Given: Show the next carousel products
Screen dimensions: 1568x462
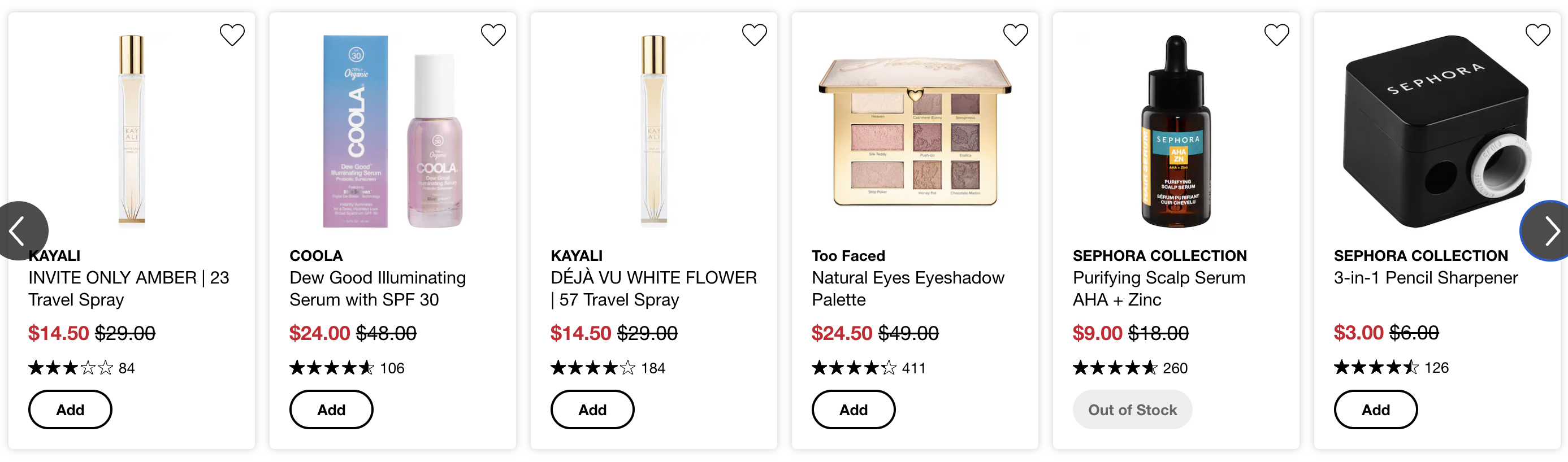Looking at the screenshot, I should (x=1546, y=231).
